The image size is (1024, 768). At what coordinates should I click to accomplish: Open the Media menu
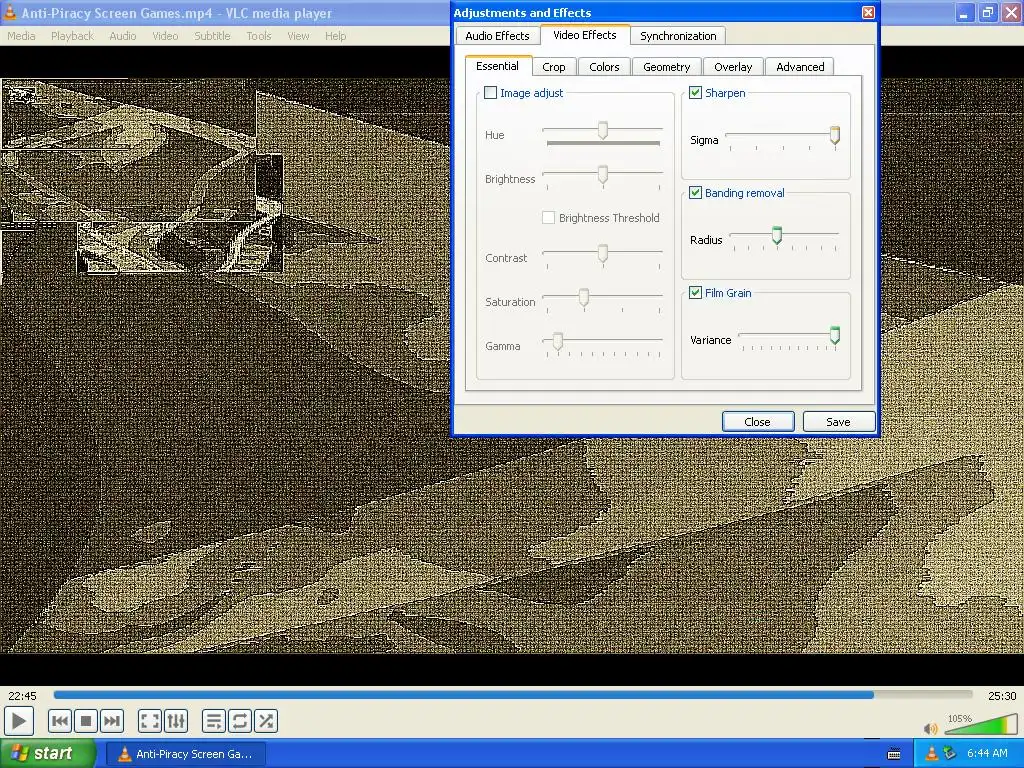point(21,36)
